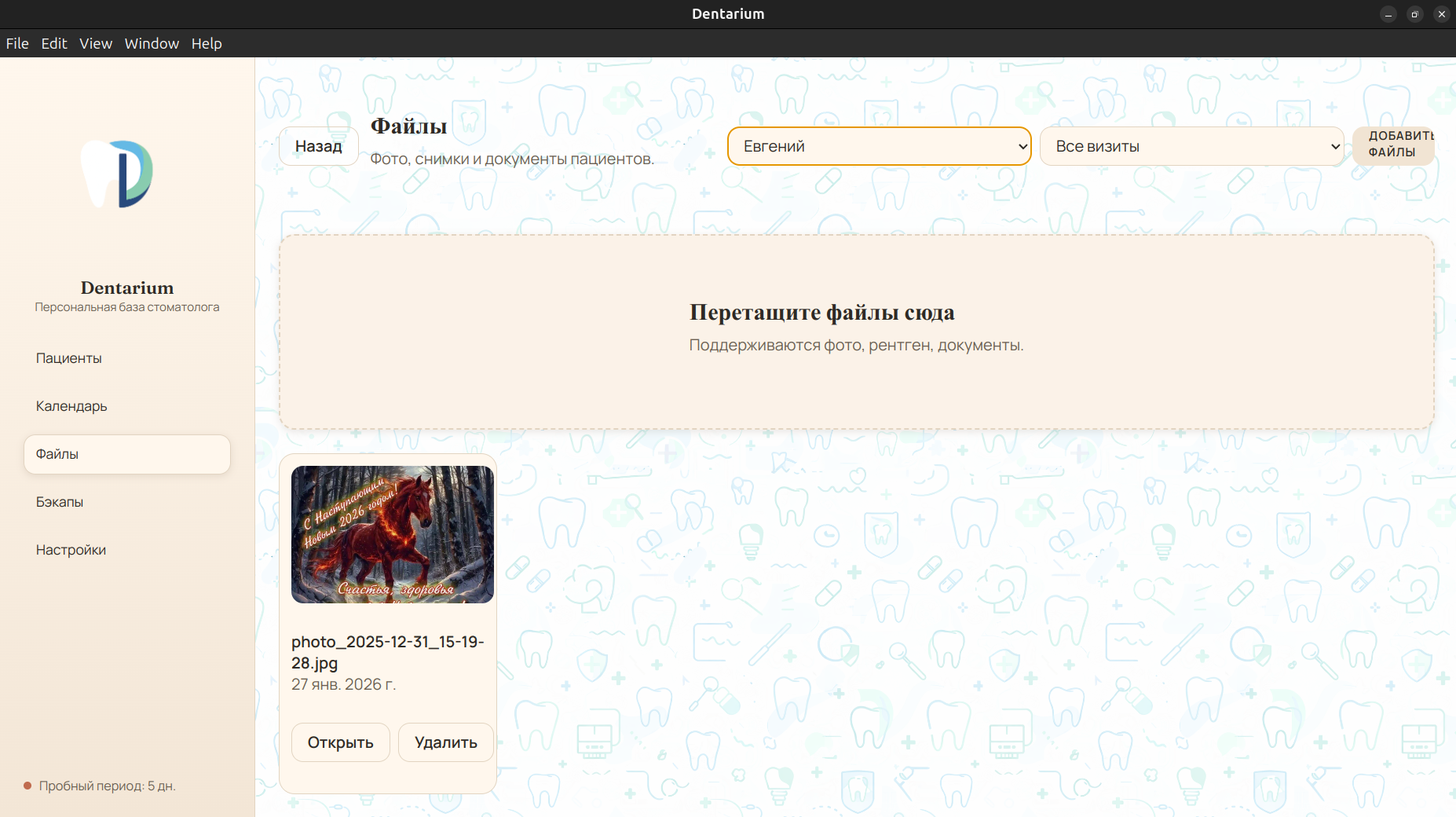Click the horse photo thumbnail
1456x817 pixels.
point(391,535)
